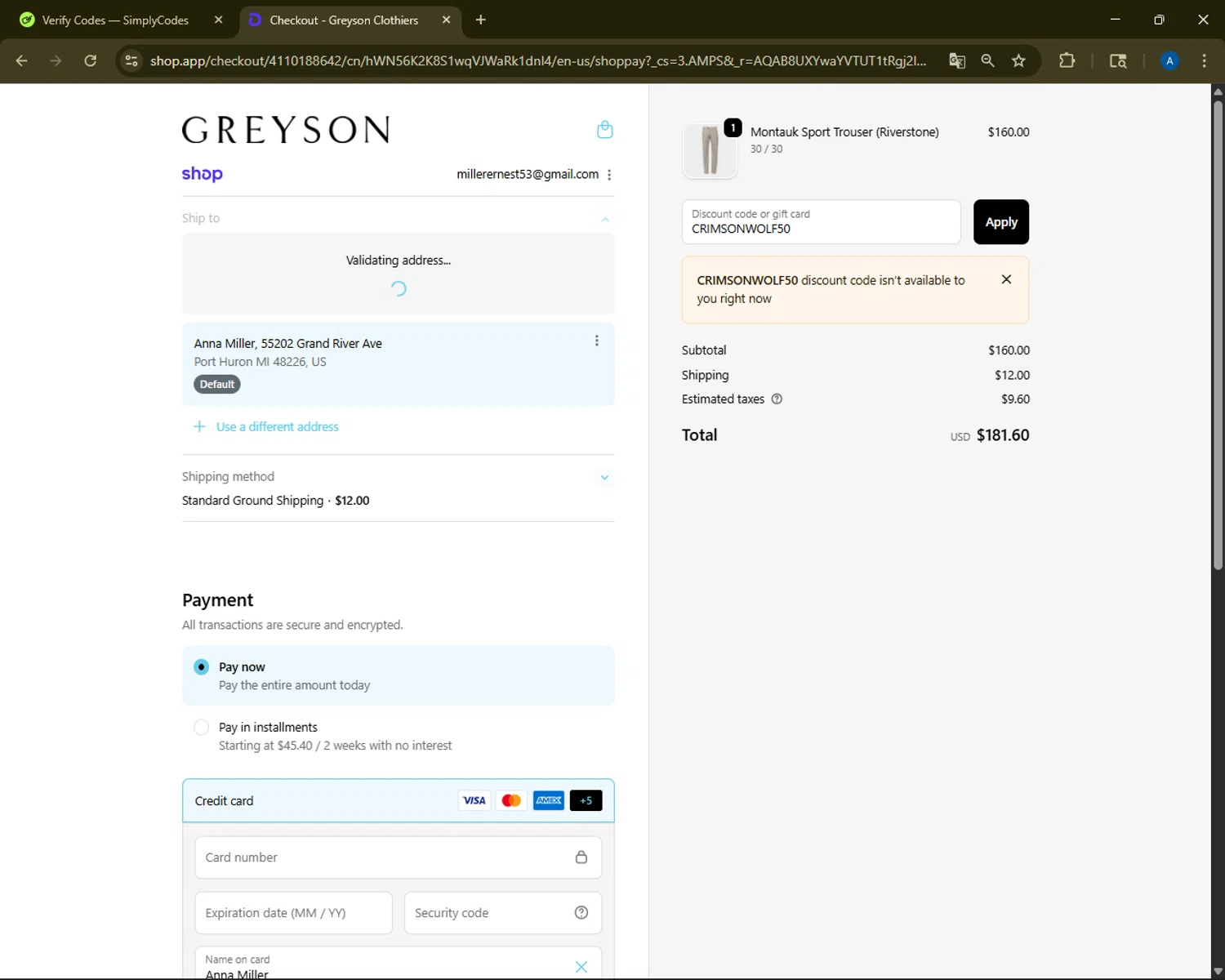1225x980 pixels.
Task: Use a different address link
Action: pos(277,426)
